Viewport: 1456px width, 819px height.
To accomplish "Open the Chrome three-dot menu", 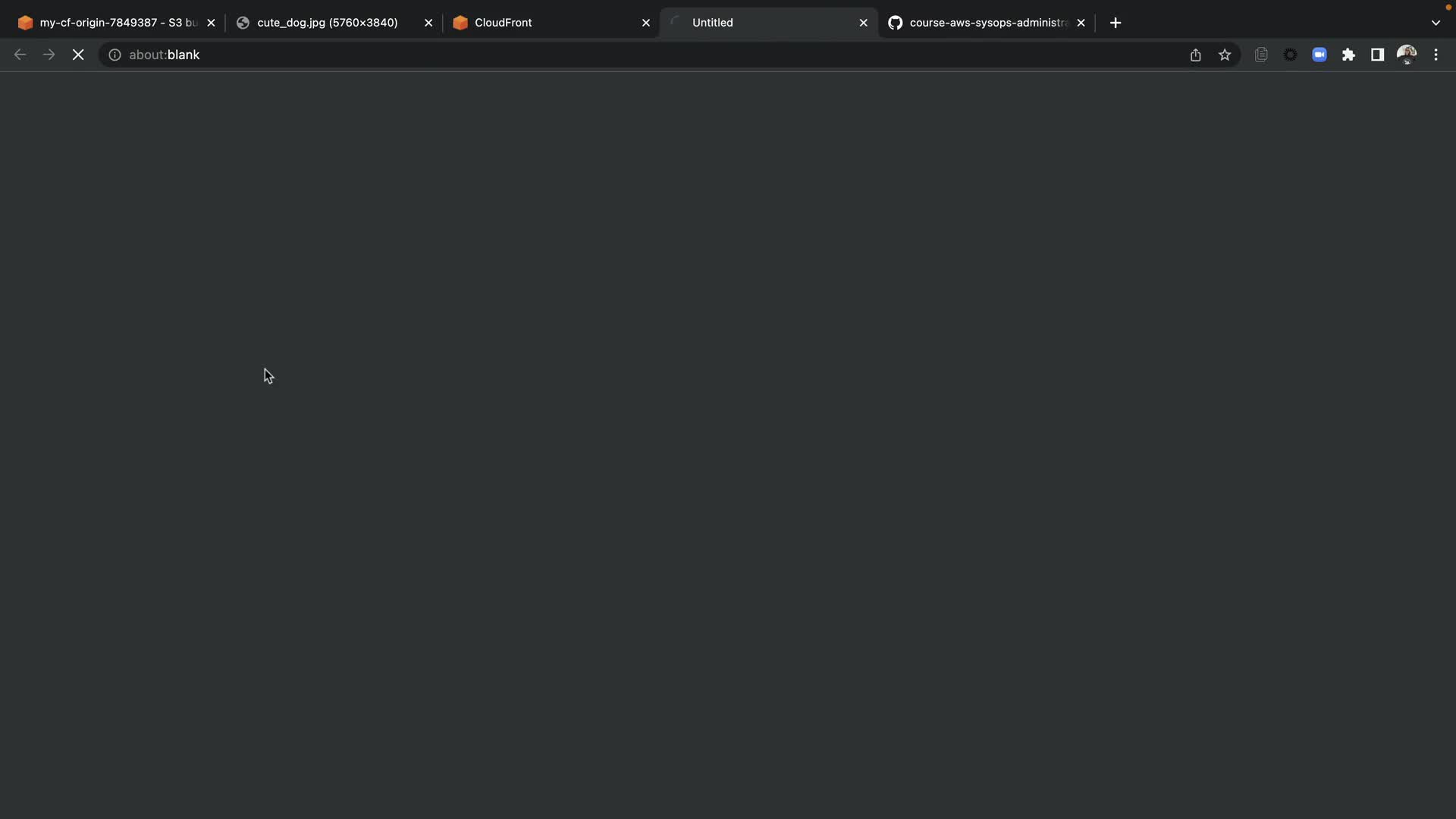I will point(1436,55).
